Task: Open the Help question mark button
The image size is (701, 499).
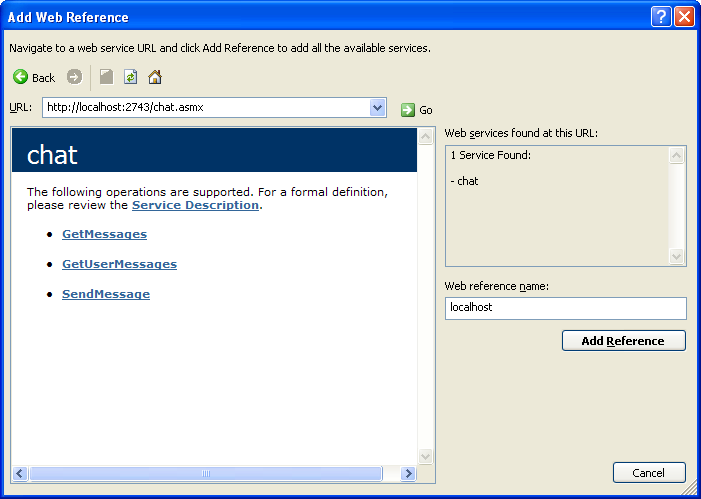Action: coord(660,17)
